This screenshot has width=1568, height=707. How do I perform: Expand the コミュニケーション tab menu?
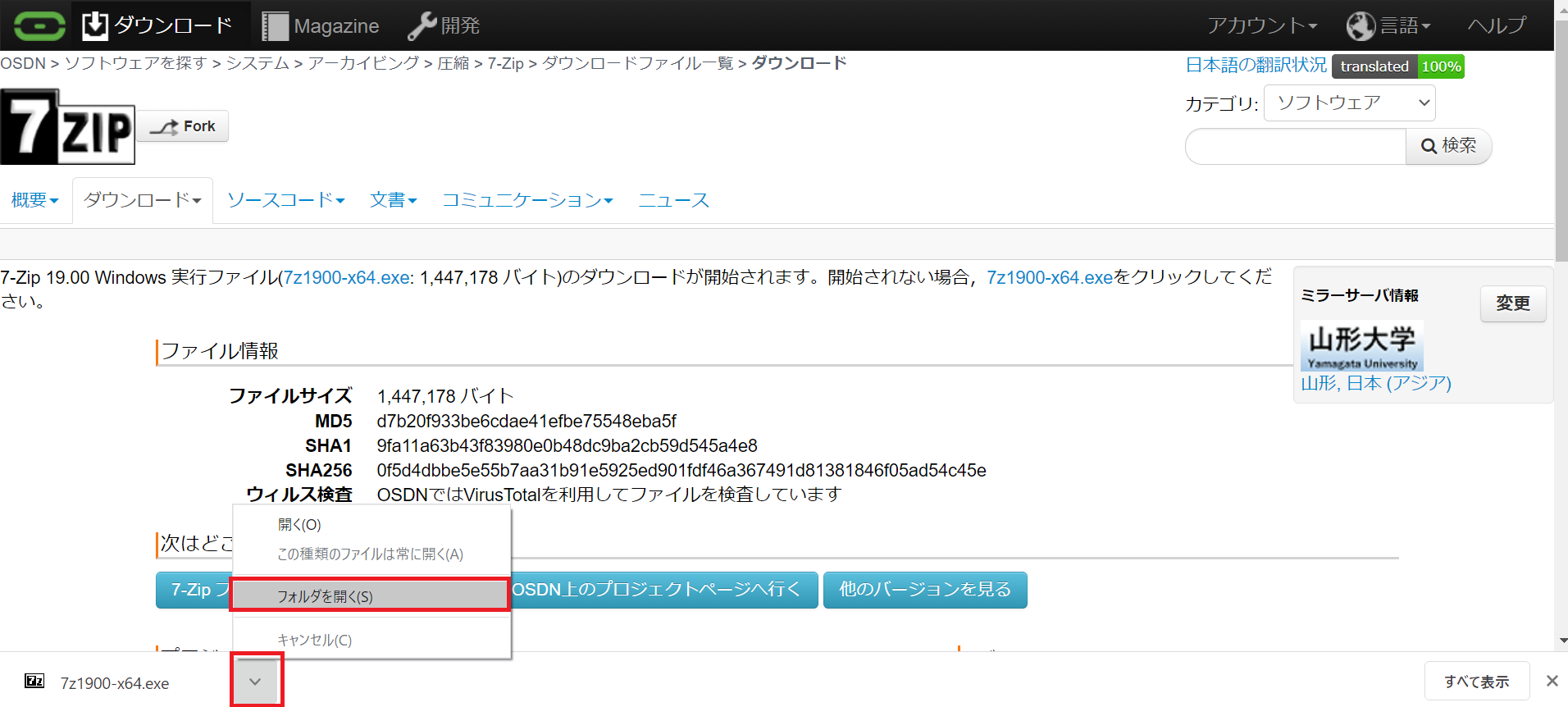click(527, 201)
